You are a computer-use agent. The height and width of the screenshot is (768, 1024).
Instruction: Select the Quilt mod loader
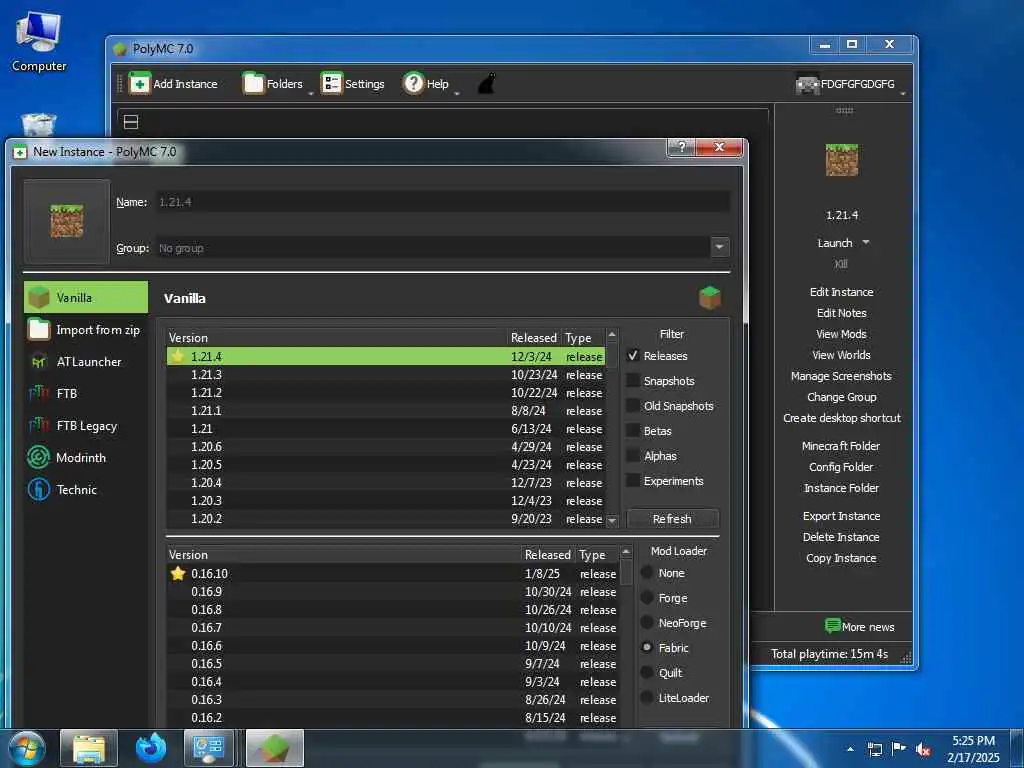647,673
